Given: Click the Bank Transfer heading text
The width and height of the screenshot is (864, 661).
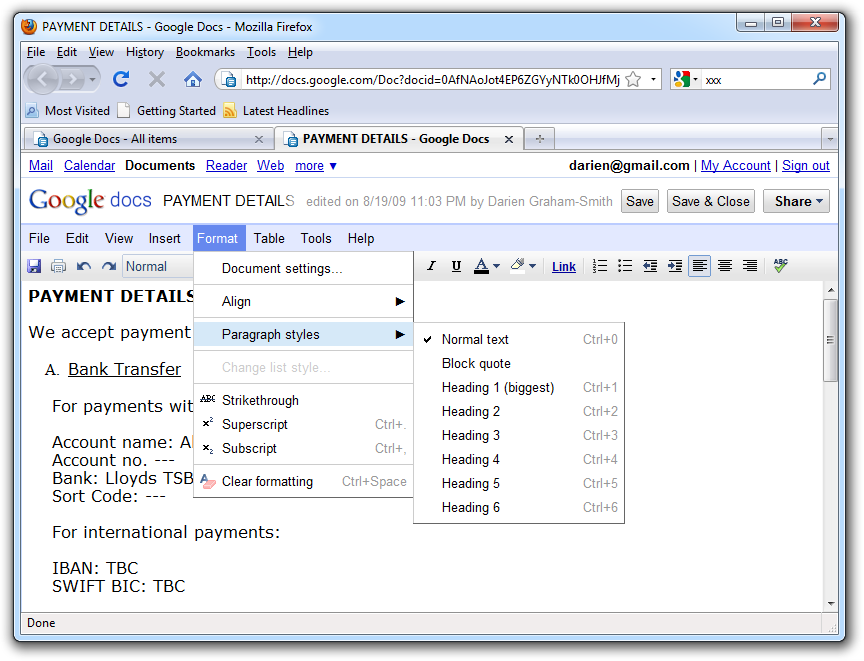Looking at the screenshot, I should pyautogui.click(x=125, y=369).
